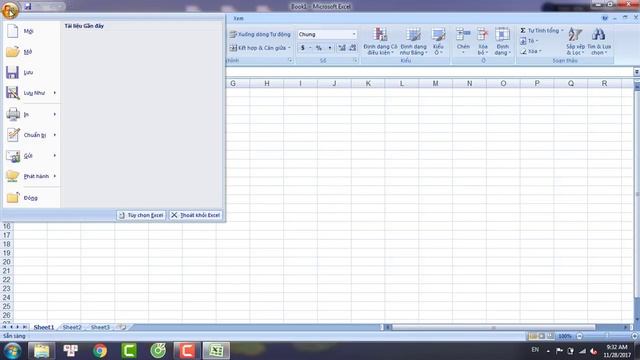Click Thoát khỏi Excel exit button
The image size is (640, 360).
[196, 215]
